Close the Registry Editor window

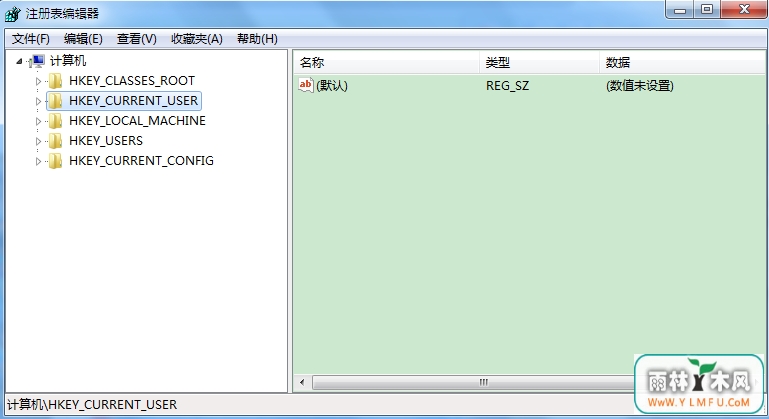(743, 9)
